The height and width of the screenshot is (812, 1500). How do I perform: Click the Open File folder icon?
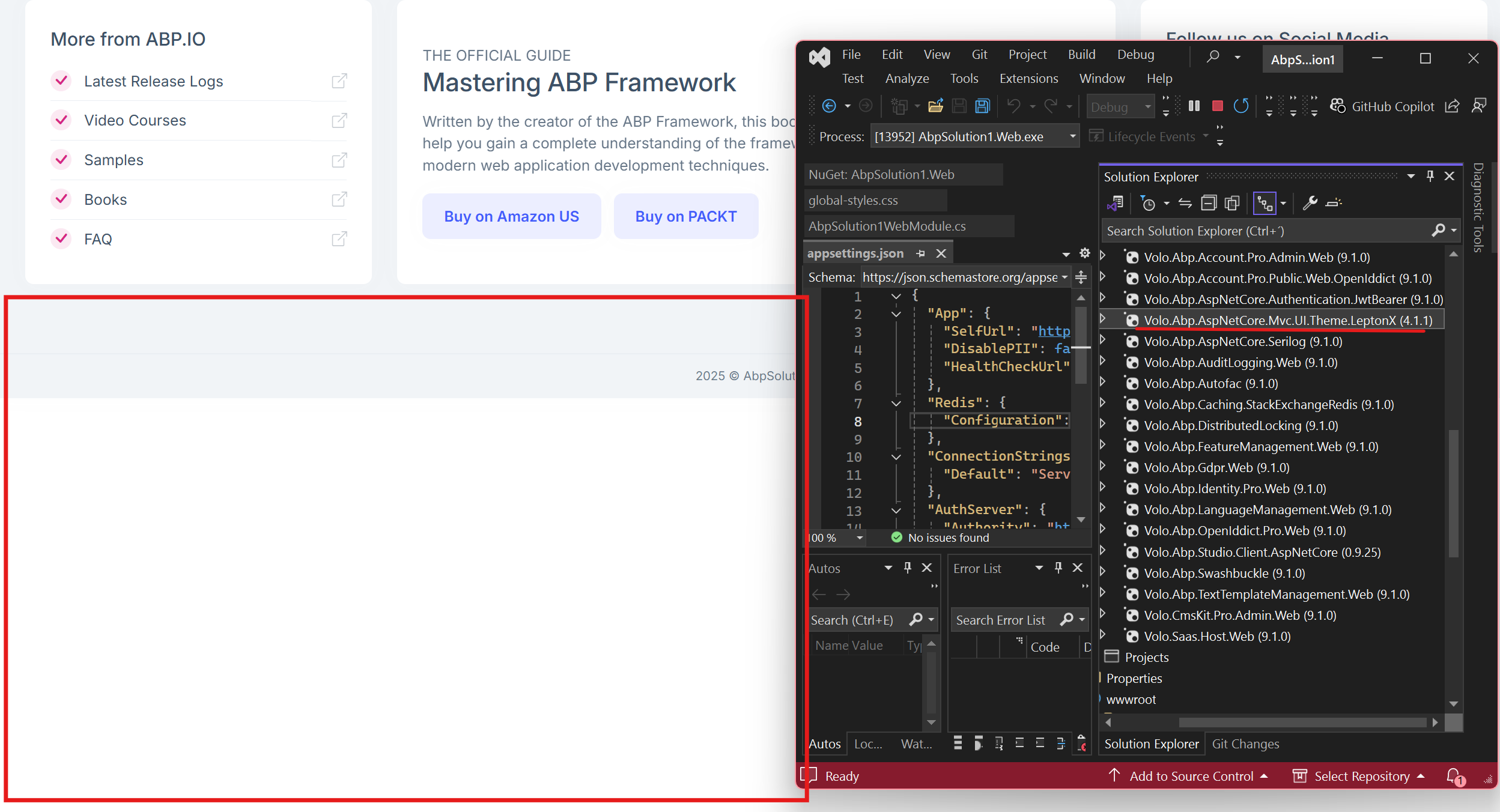coord(935,106)
